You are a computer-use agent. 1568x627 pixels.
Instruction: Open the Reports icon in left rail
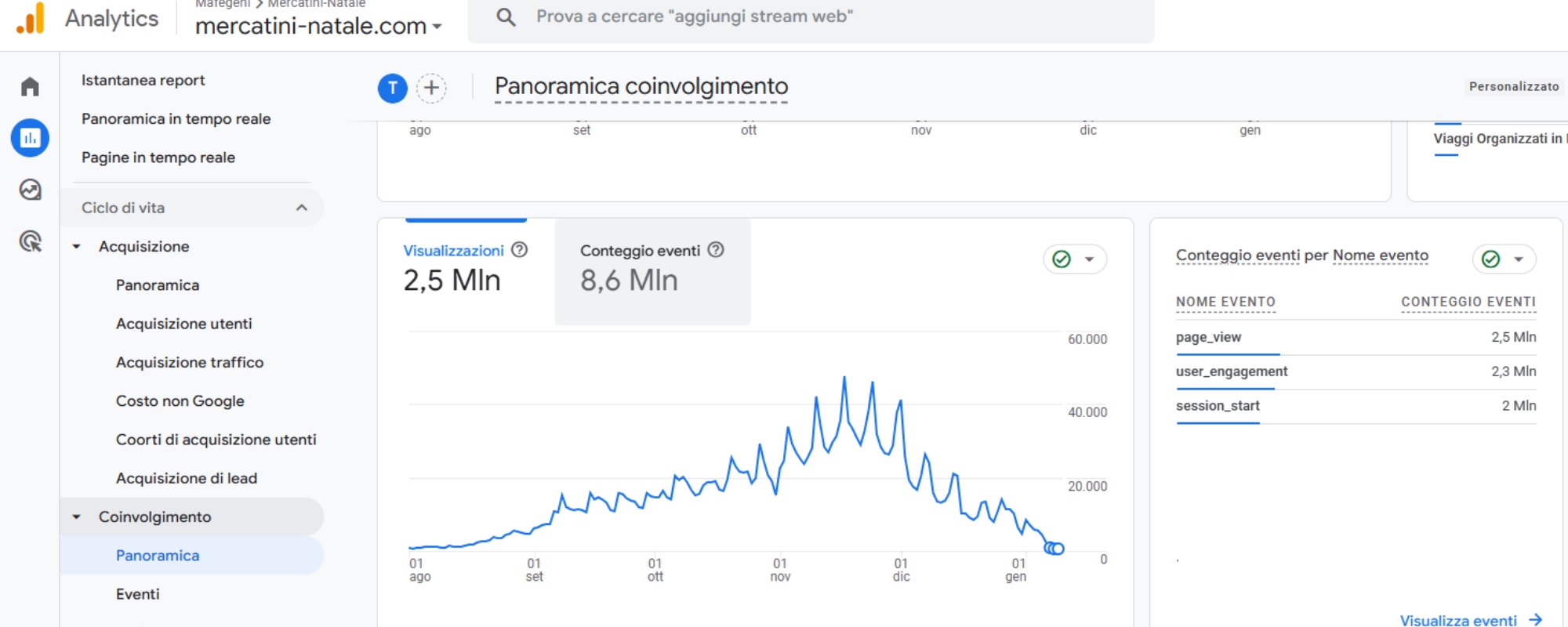click(30, 138)
